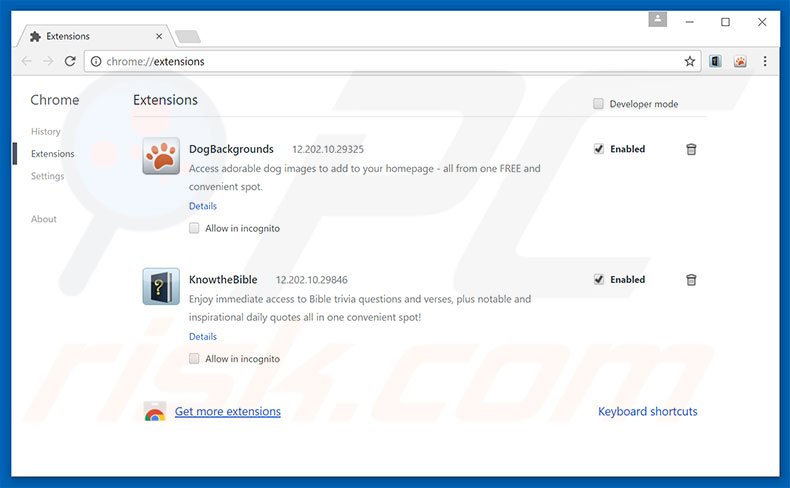Remove DogBackgrounds using its trash icon
790x488 pixels.
[691, 149]
